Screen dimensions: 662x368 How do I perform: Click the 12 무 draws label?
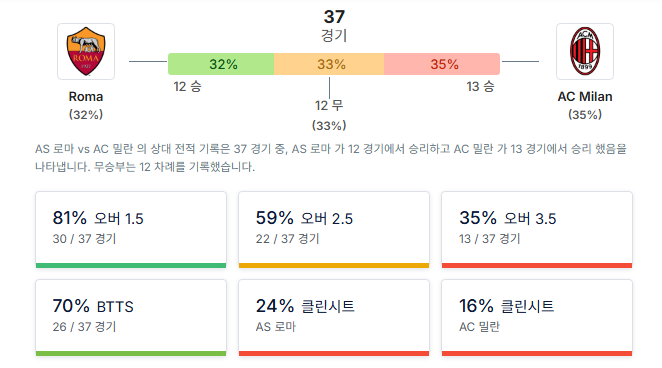click(329, 106)
